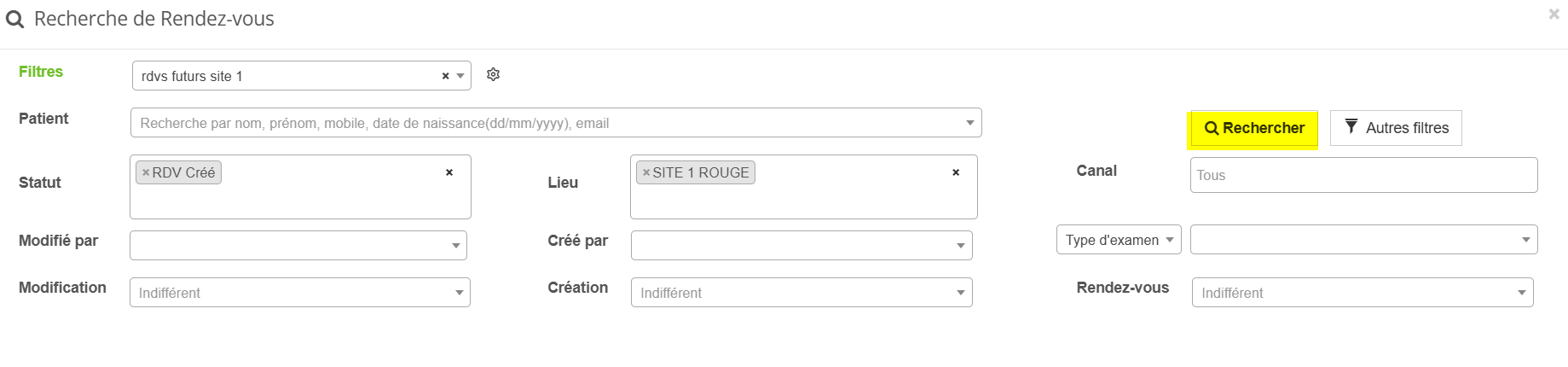Open the Rendez-vous date dropdown

pos(1363,293)
